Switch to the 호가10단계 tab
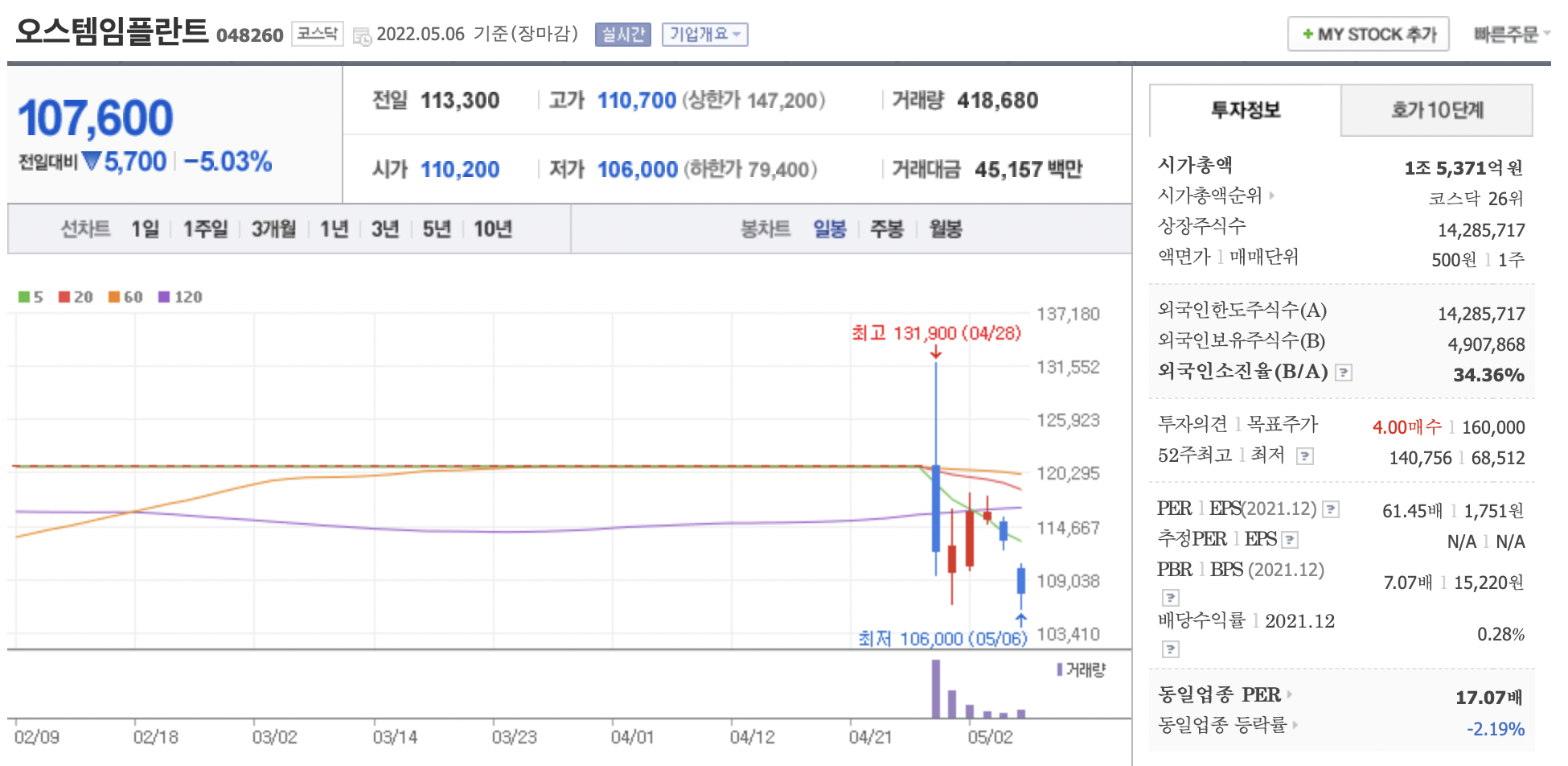This screenshot has width=1568, height=766. [x=1437, y=110]
